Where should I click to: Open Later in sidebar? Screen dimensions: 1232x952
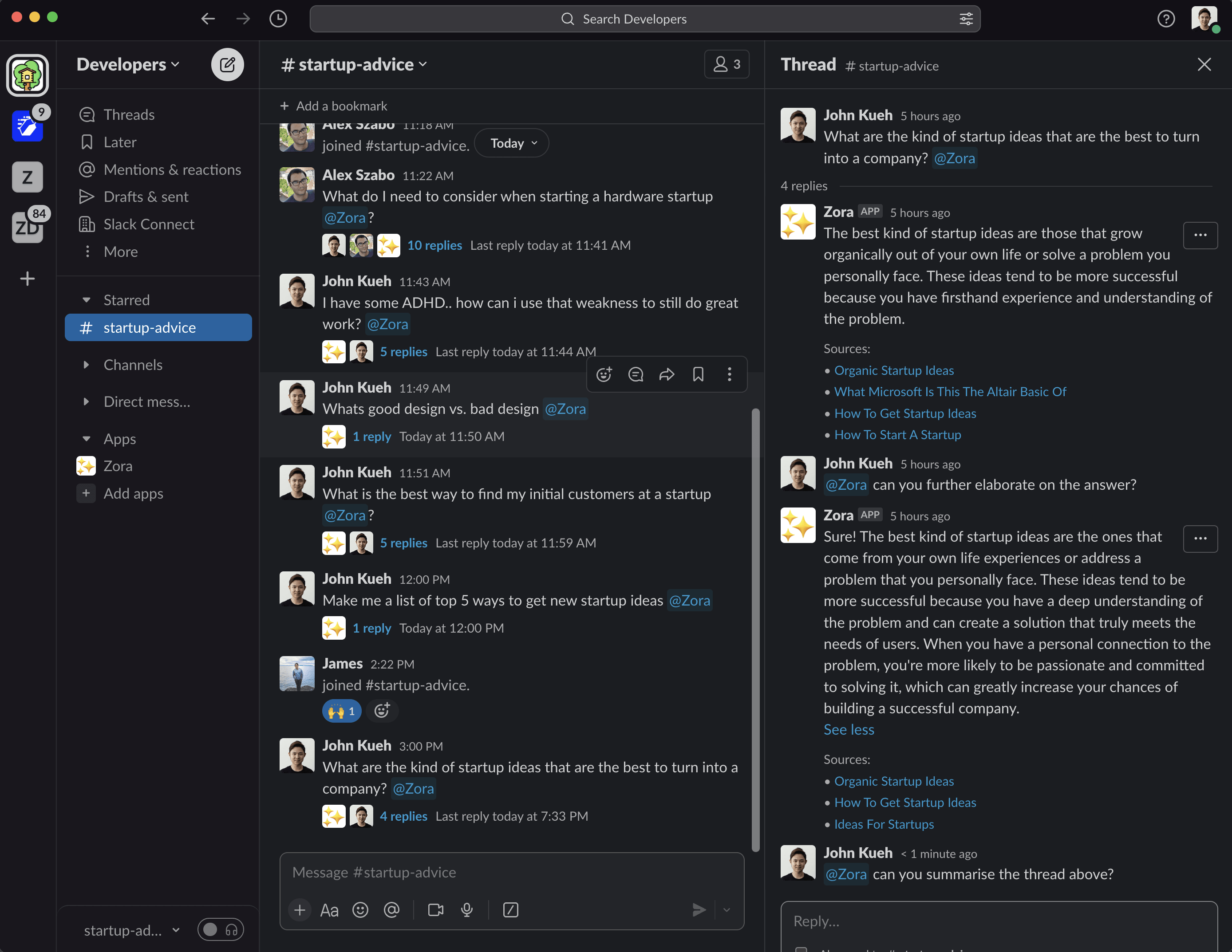point(158,142)
